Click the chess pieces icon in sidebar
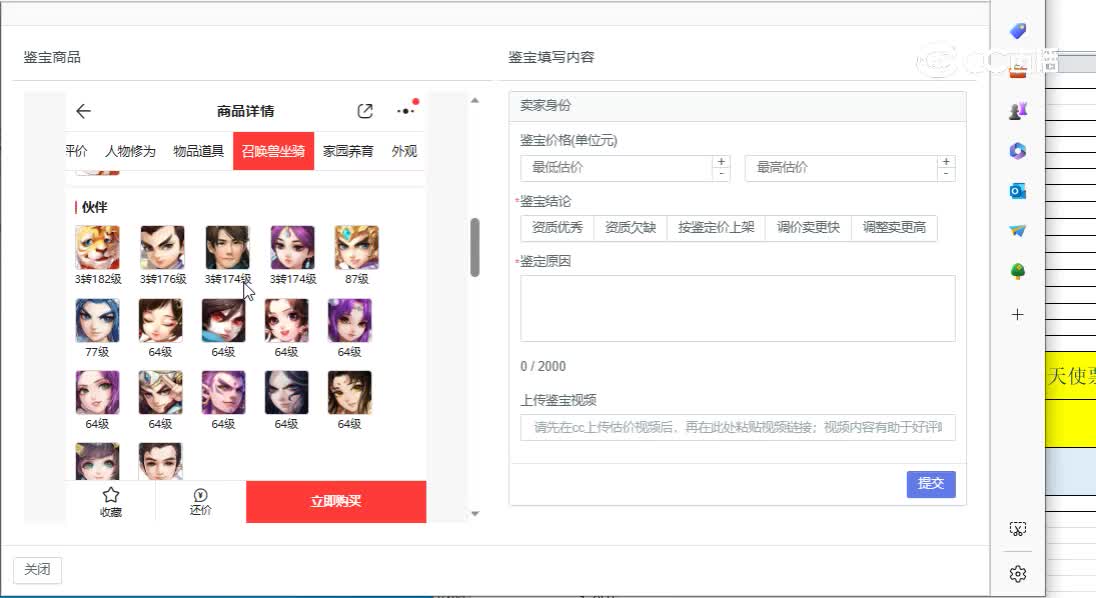 click(1018, 110)
